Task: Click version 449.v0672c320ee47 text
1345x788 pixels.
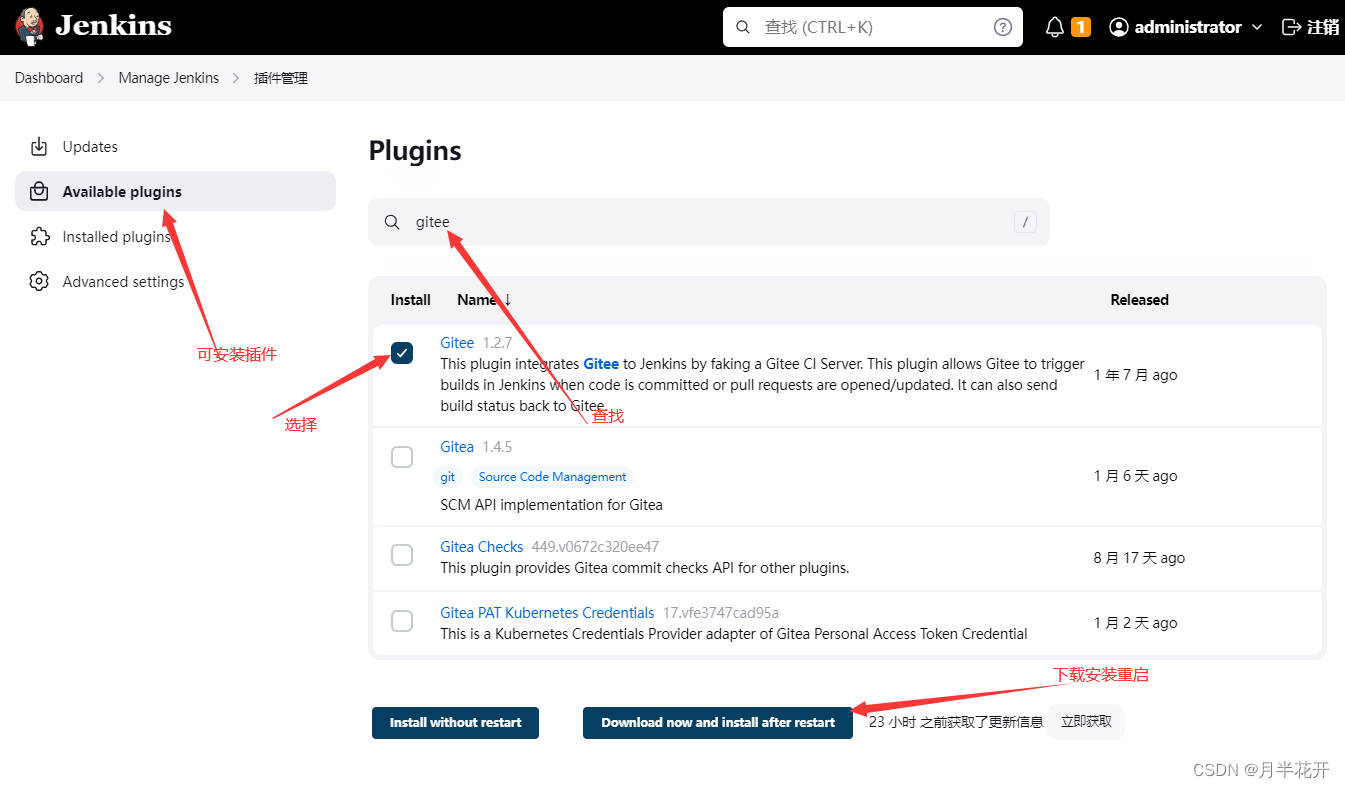Action: tap(595, 547)
